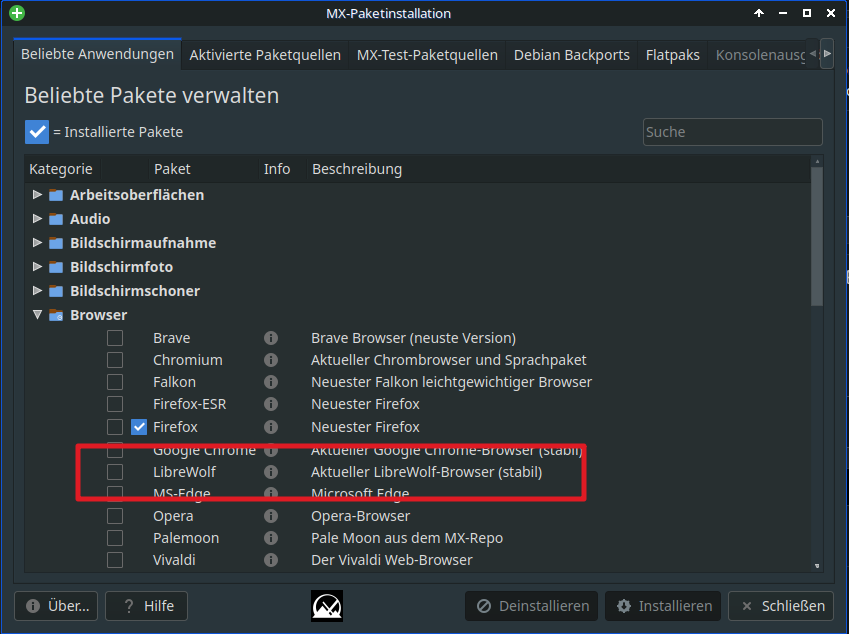Shade window with the up-arrow titlebar button
The height and width of the screenshot is (634, 849).
[759, 13]
